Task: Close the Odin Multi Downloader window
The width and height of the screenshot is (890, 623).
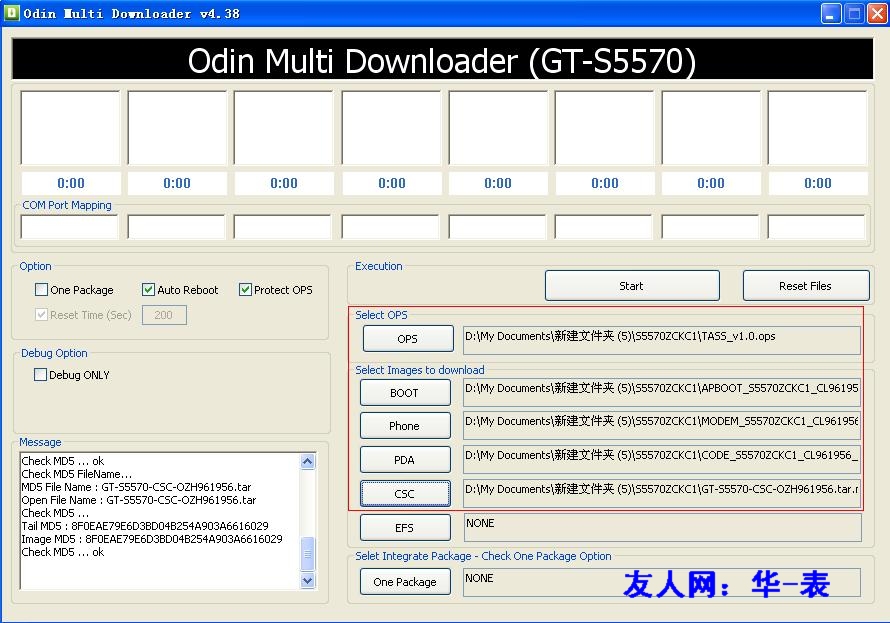Action: tap(878, 14)
